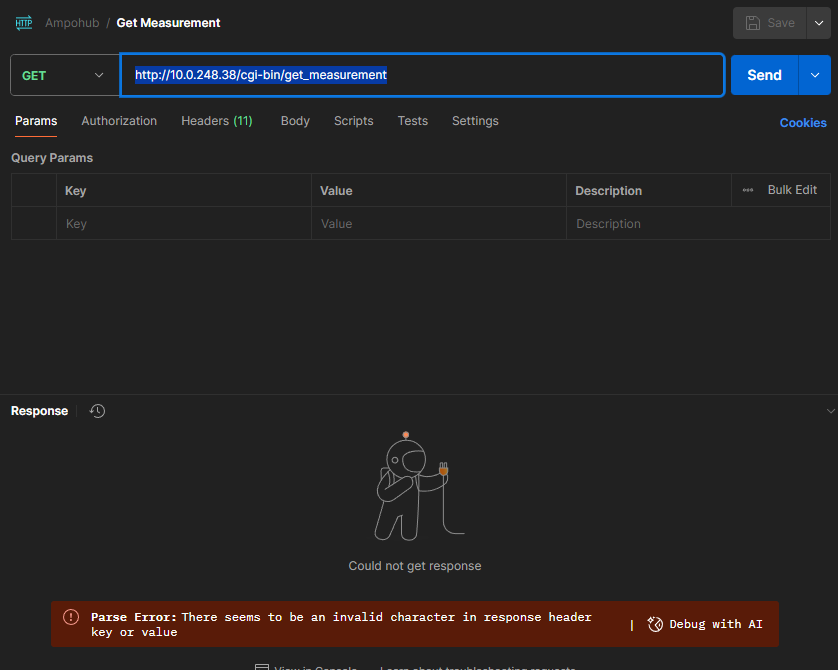Click the Parse Error warning icon

[70, 617]
